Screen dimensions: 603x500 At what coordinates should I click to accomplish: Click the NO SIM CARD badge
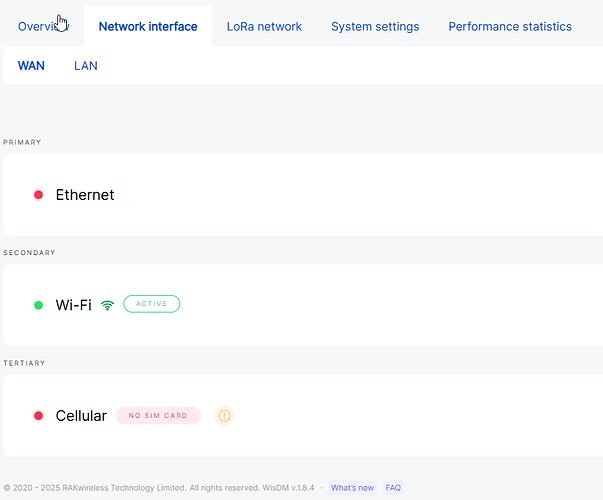click(158, 415)
